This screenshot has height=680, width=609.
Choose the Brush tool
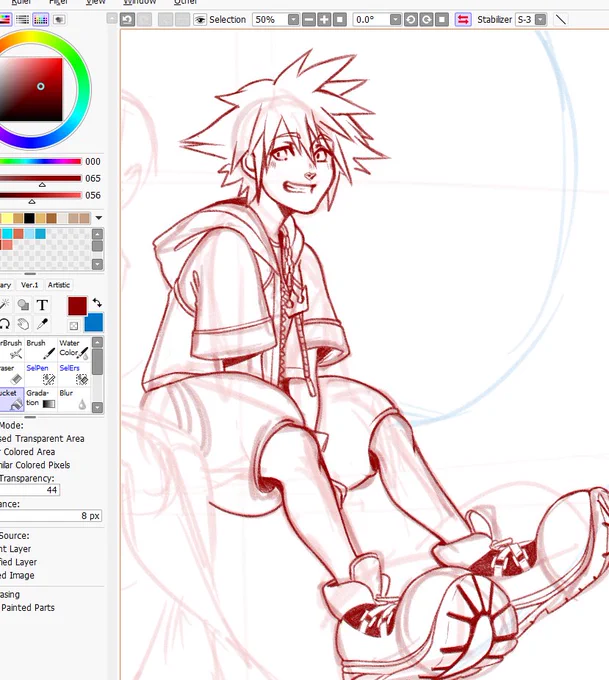coord(41,349)
